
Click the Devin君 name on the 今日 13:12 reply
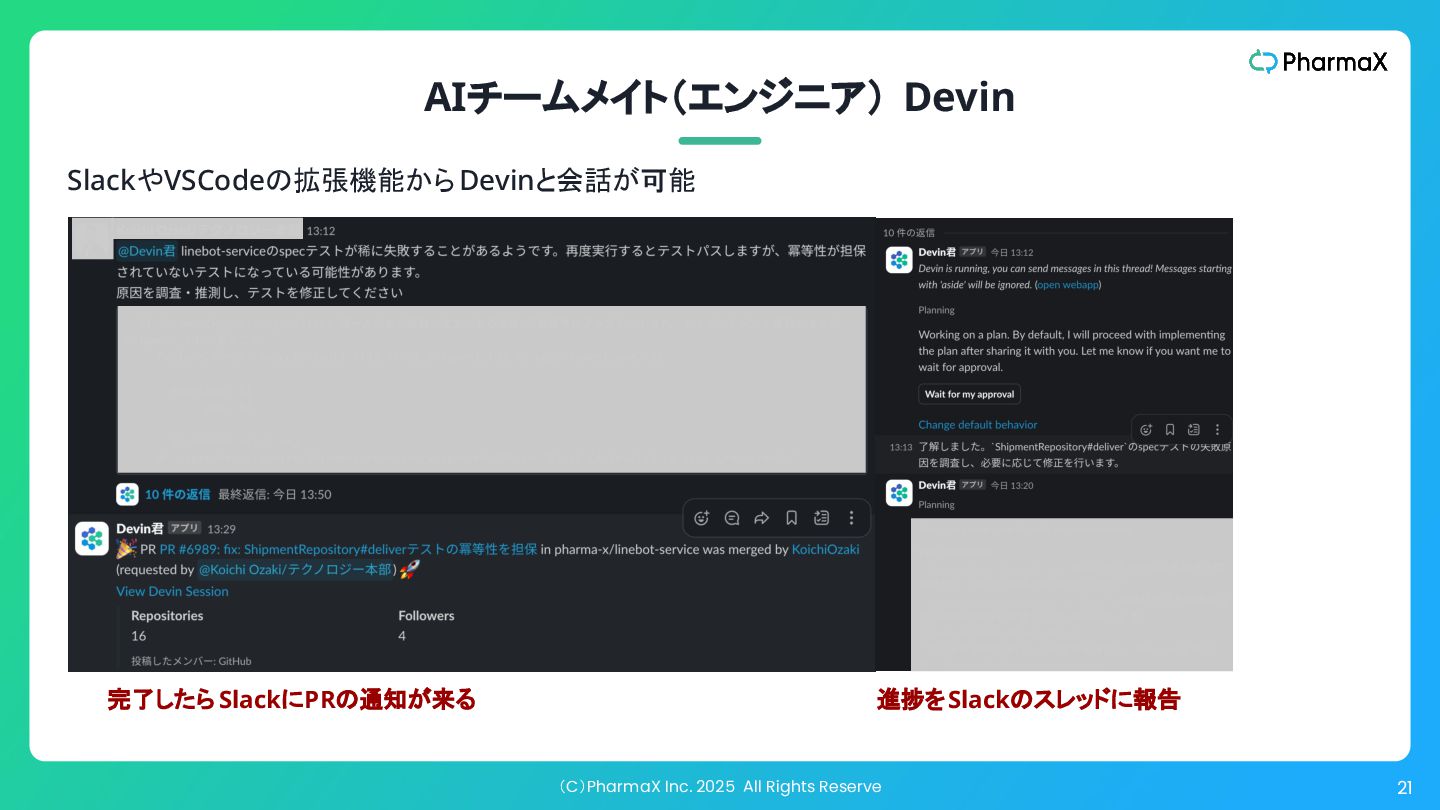click(x=937, y=252)
